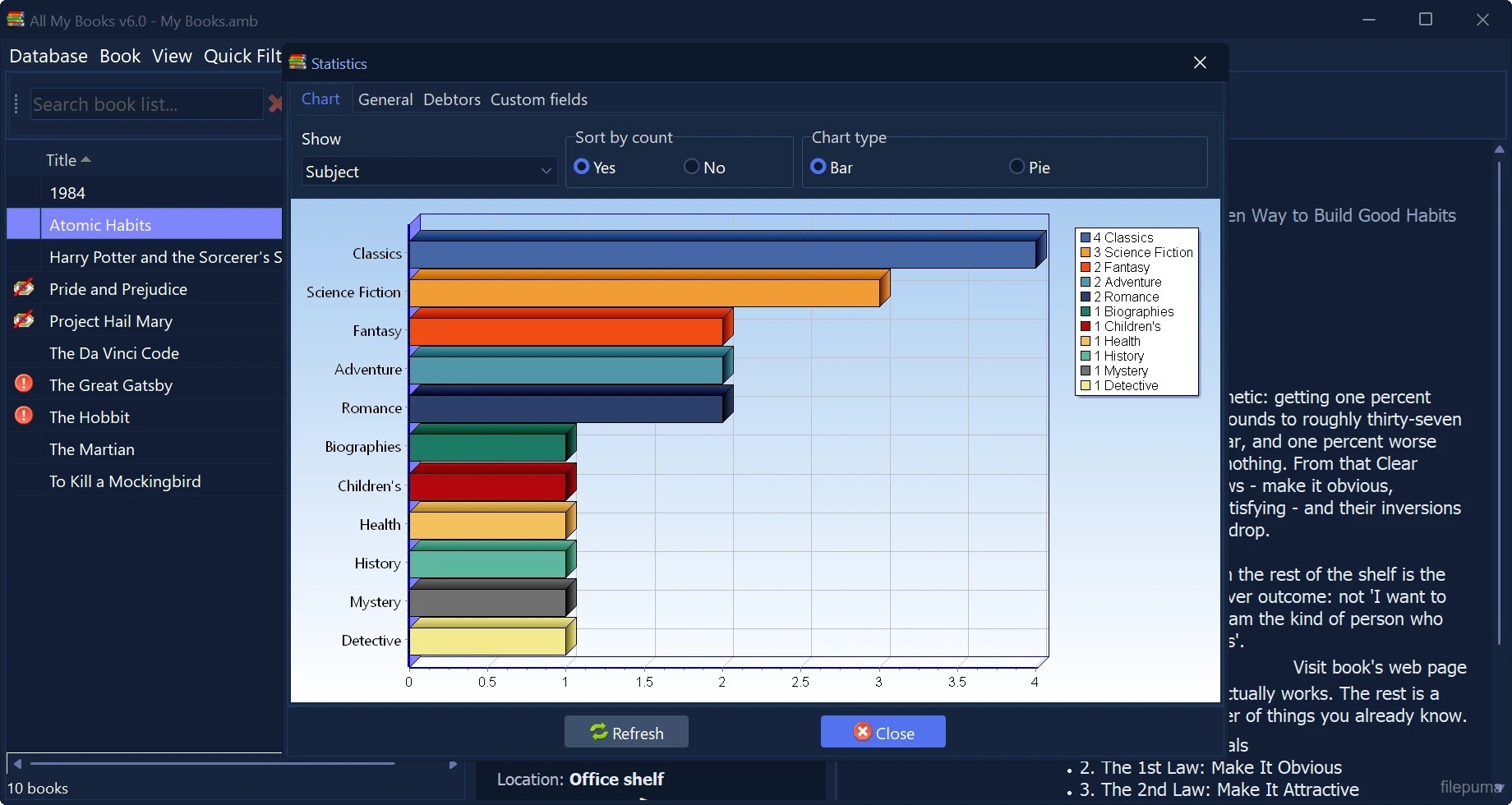
Task: Click the Title column sort arrow
Action: click(85, 159)
